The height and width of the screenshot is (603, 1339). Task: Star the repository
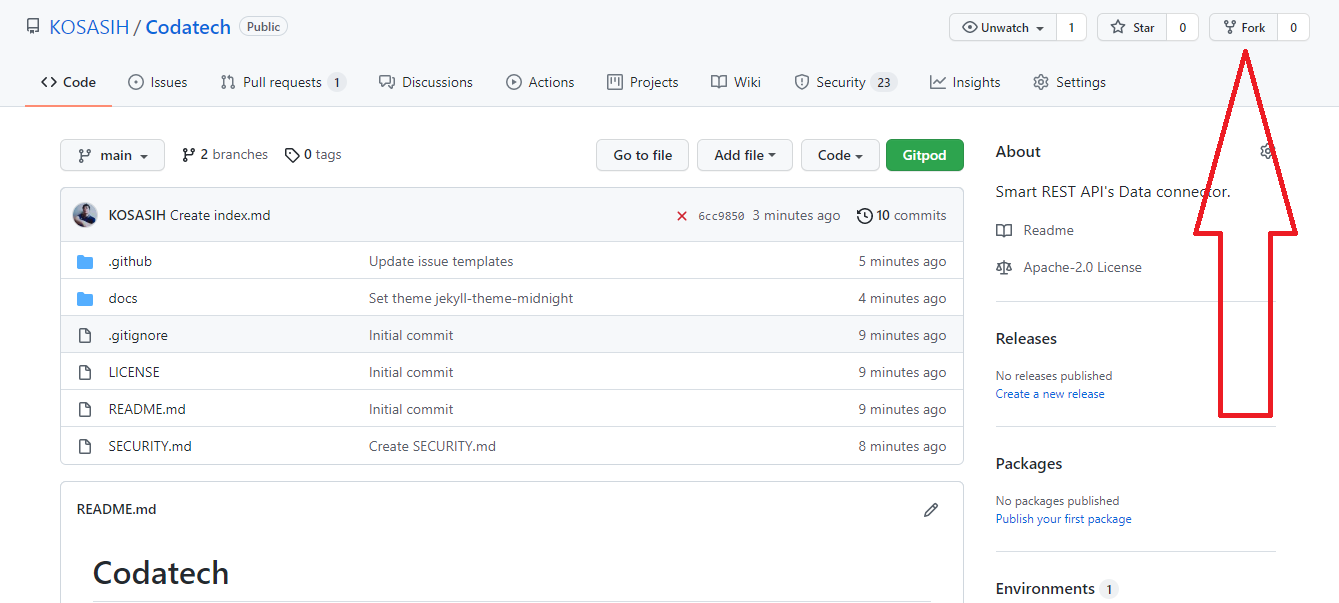1132,28
